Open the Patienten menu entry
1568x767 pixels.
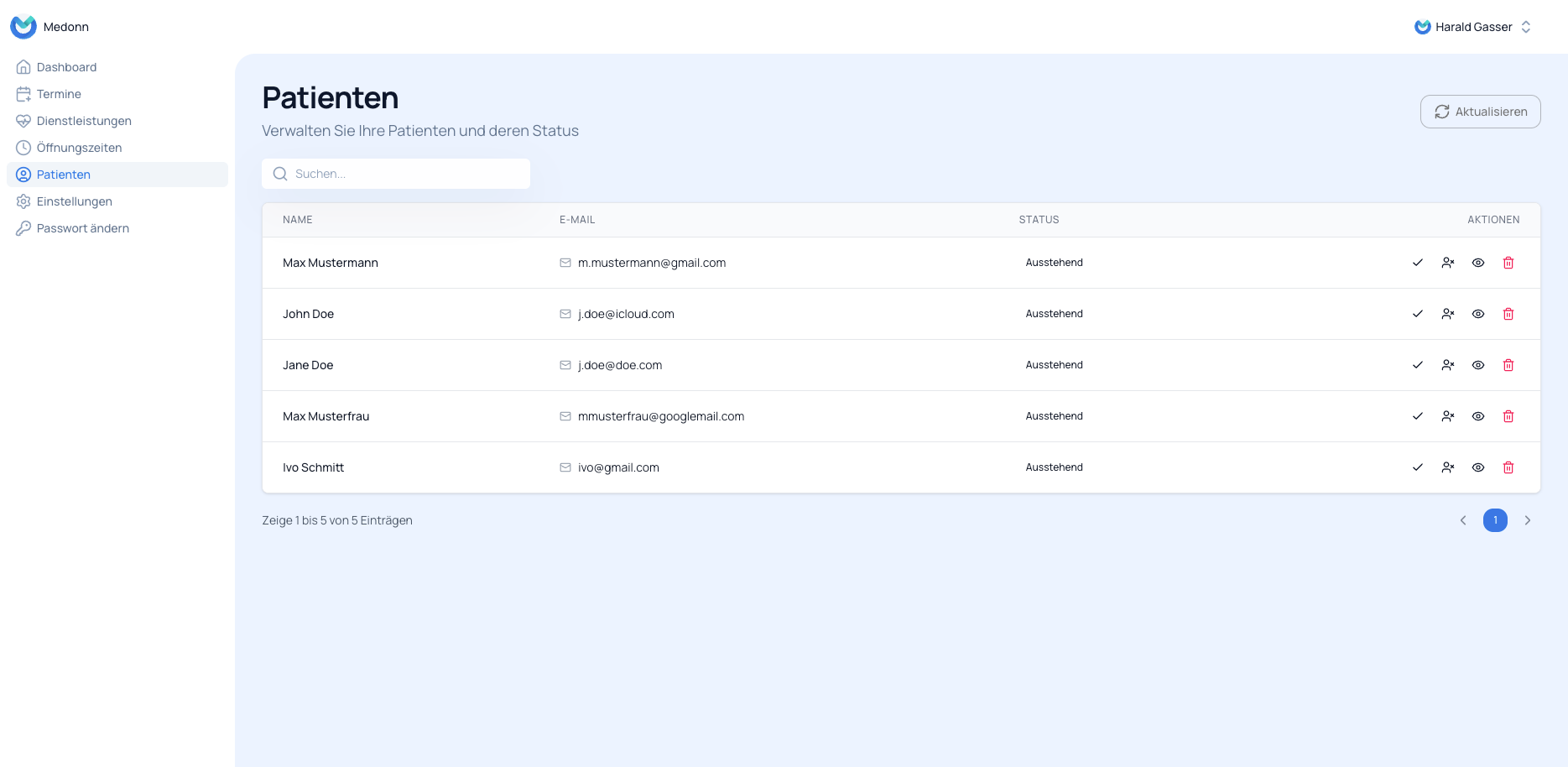tap(63, 174)
